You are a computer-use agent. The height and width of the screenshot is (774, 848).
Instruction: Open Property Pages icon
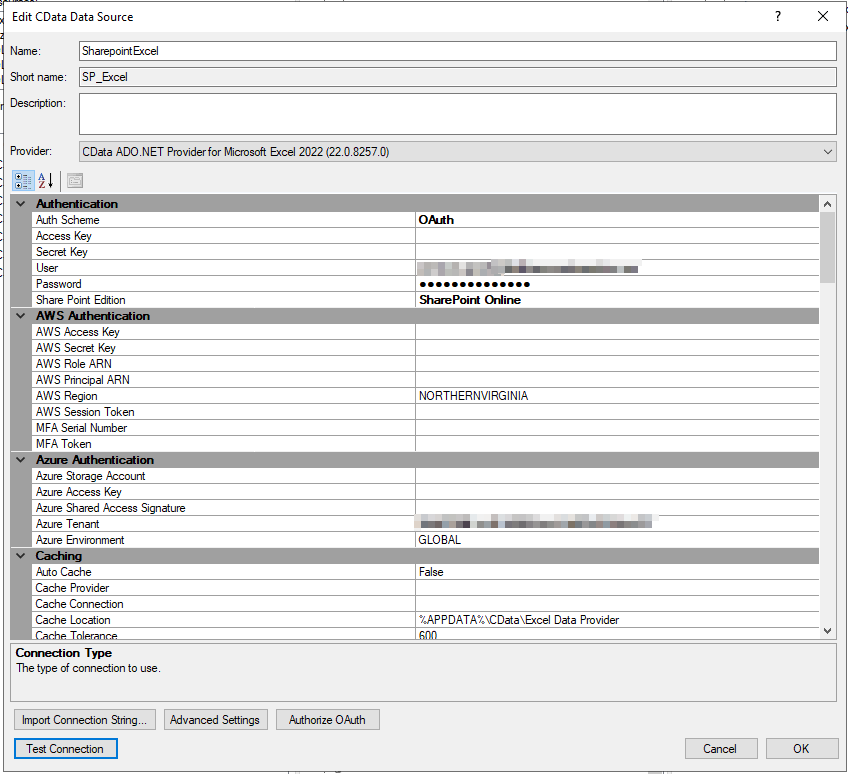tap(75, 181)
